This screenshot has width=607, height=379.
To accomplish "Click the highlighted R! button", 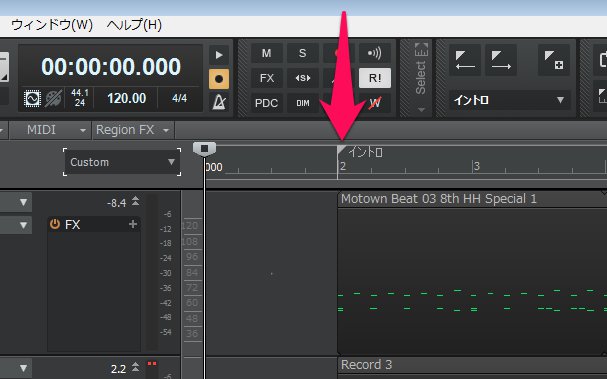I will point(374,78).
